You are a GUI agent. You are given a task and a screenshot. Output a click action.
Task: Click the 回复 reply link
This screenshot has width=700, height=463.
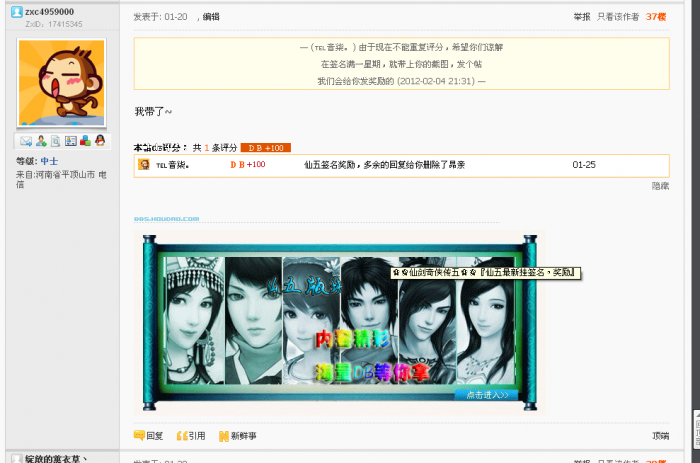pyautogui.click(x=155, y=436)
